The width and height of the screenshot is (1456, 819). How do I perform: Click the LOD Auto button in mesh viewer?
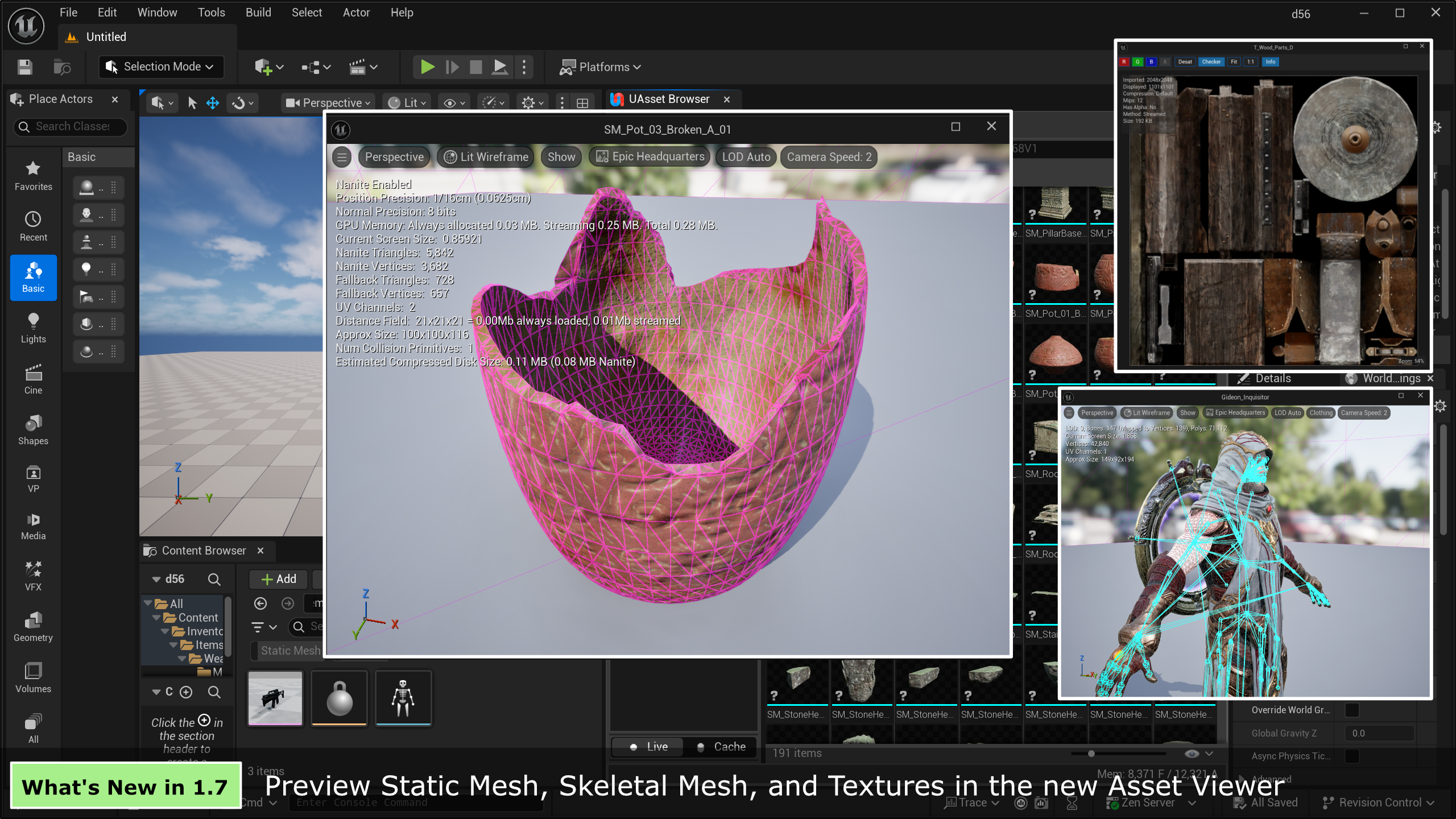pyautogui.click(x=746, y=157)
